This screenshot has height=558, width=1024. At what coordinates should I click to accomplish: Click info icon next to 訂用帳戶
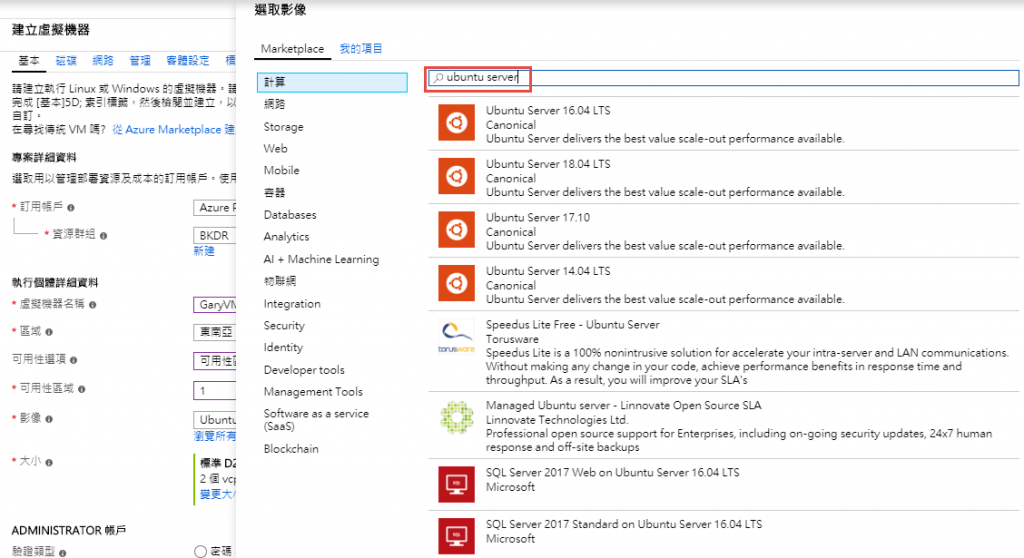71,208
